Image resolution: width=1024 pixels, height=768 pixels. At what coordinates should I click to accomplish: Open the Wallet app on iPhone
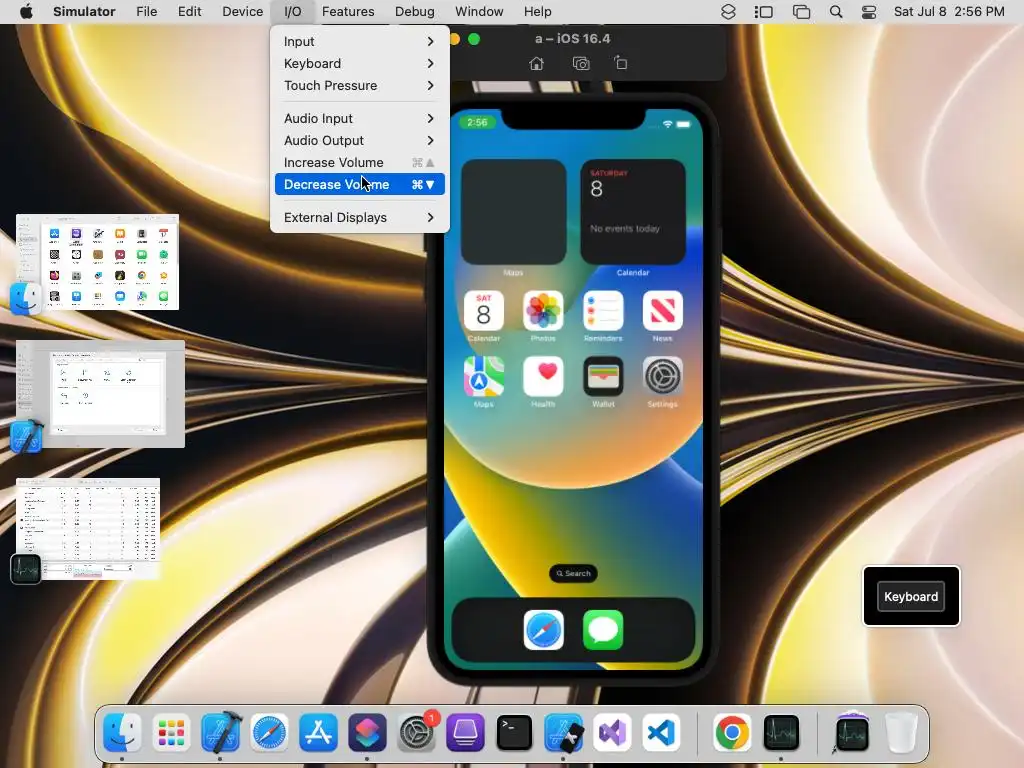(x=603, y=377)
